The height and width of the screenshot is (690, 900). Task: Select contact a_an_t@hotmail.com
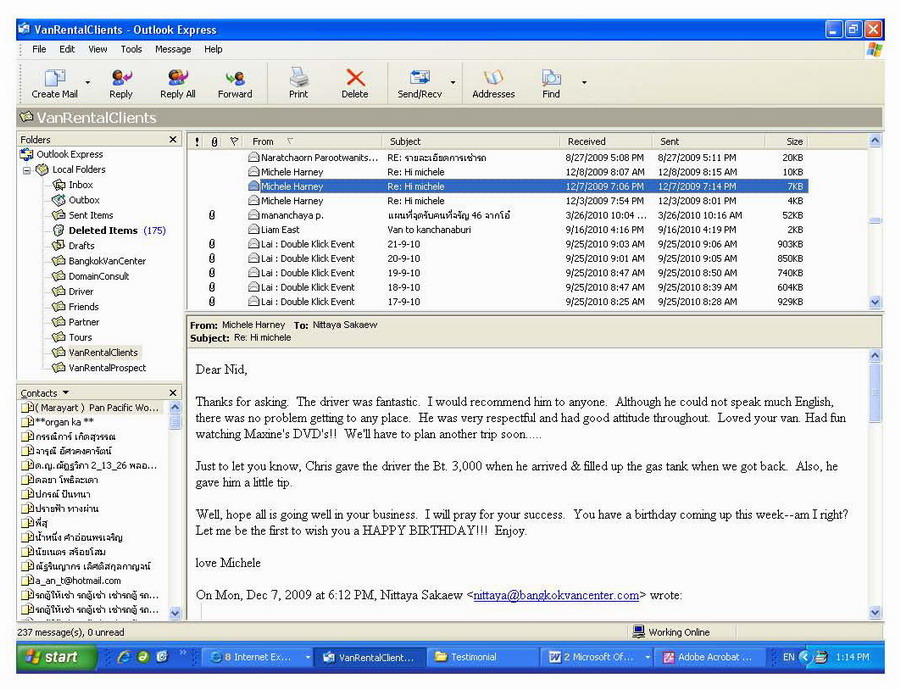[71, 580]
